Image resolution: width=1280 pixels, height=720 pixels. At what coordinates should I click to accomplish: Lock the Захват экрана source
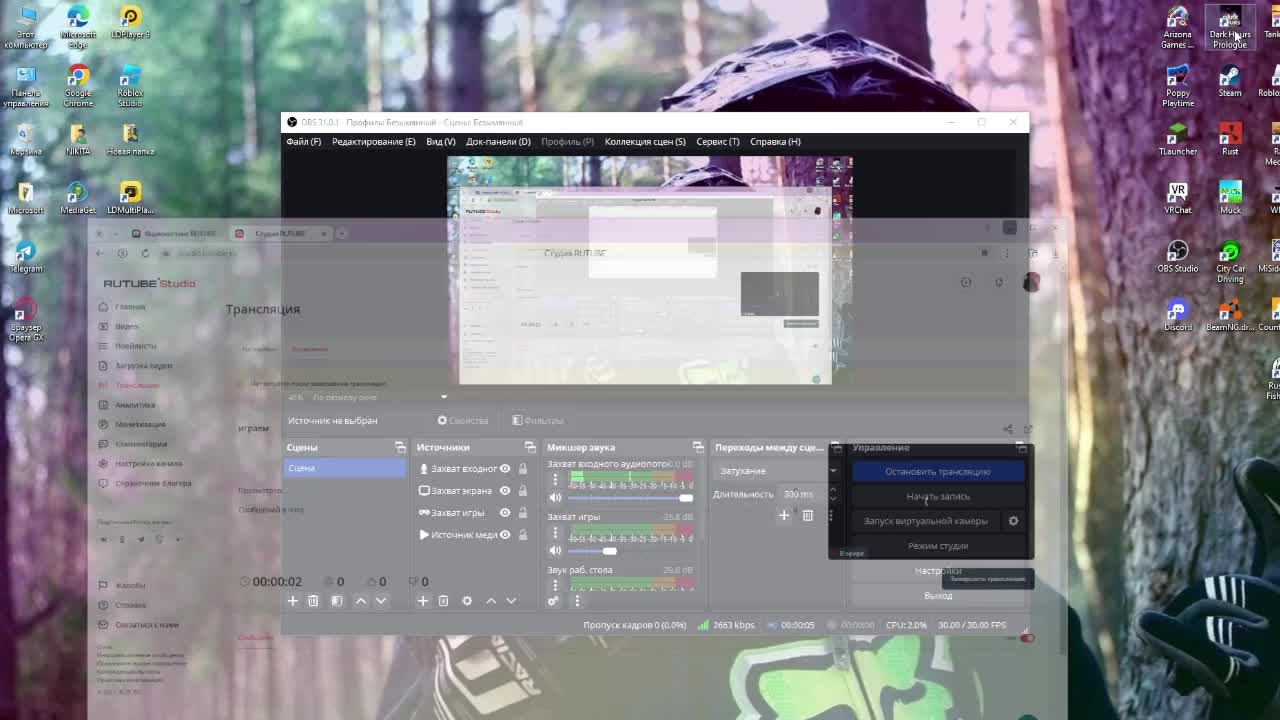click(522, 490)
